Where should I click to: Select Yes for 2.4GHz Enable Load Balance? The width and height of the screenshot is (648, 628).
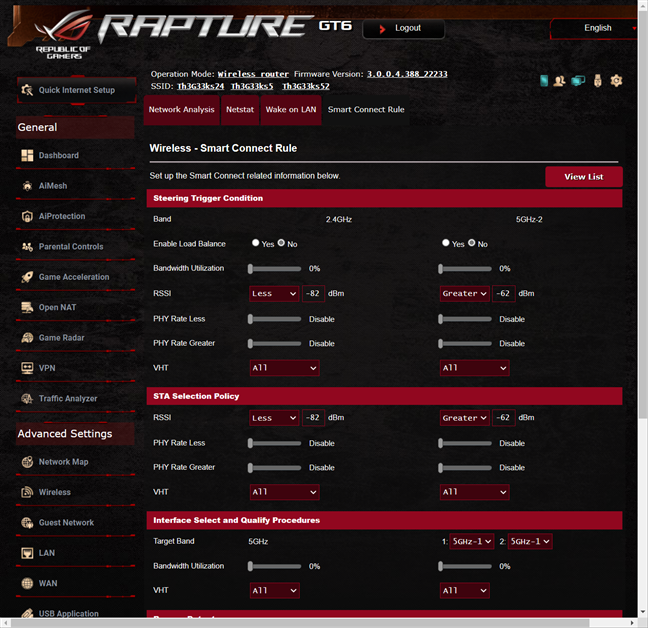pos(255,243)
